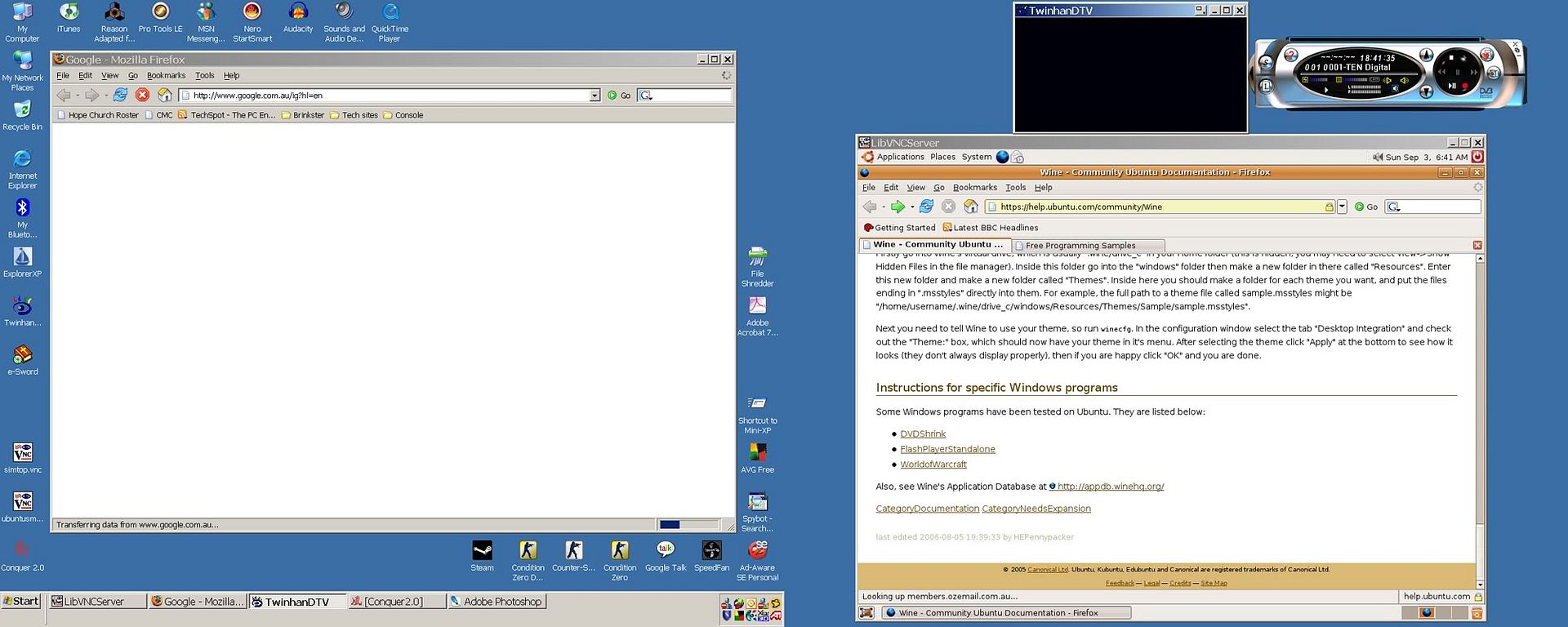
Task: Toggle the mute speaker icon in TwinhanDTV display
Action: coord(1395,88)
